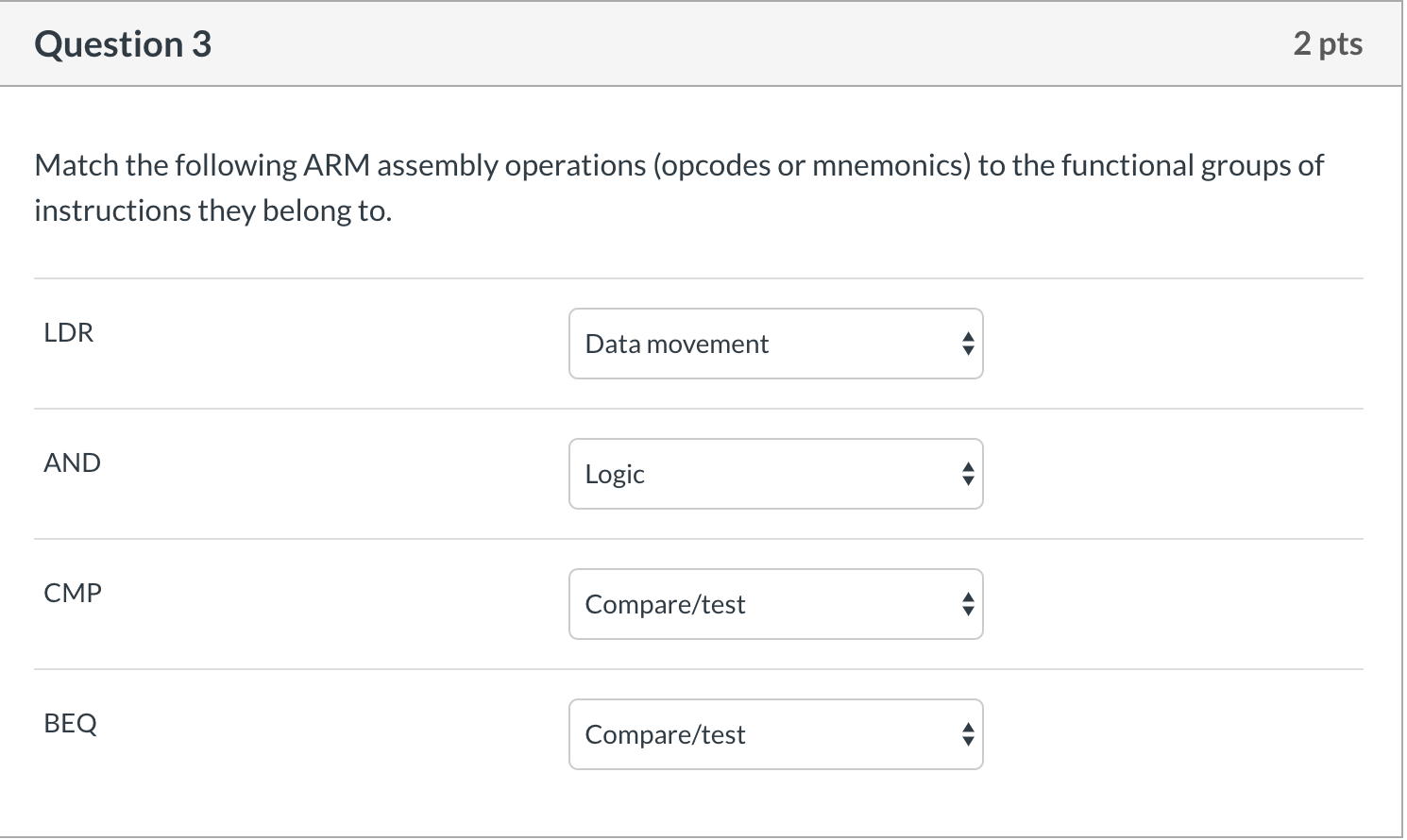Screen dimensions: 1407x840
Task: Click the Compare/test value in the BEQ row
Action: point(665,734)
